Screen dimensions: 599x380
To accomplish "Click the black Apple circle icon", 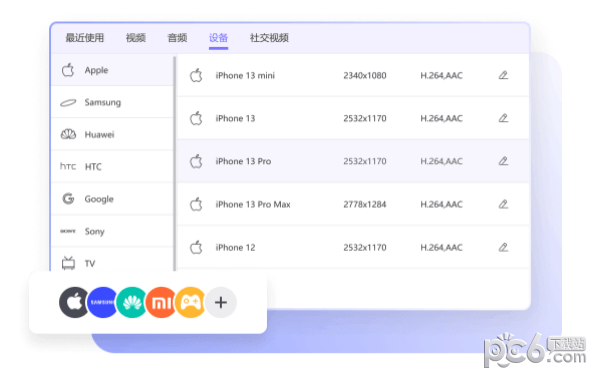I will coord(74,302).
